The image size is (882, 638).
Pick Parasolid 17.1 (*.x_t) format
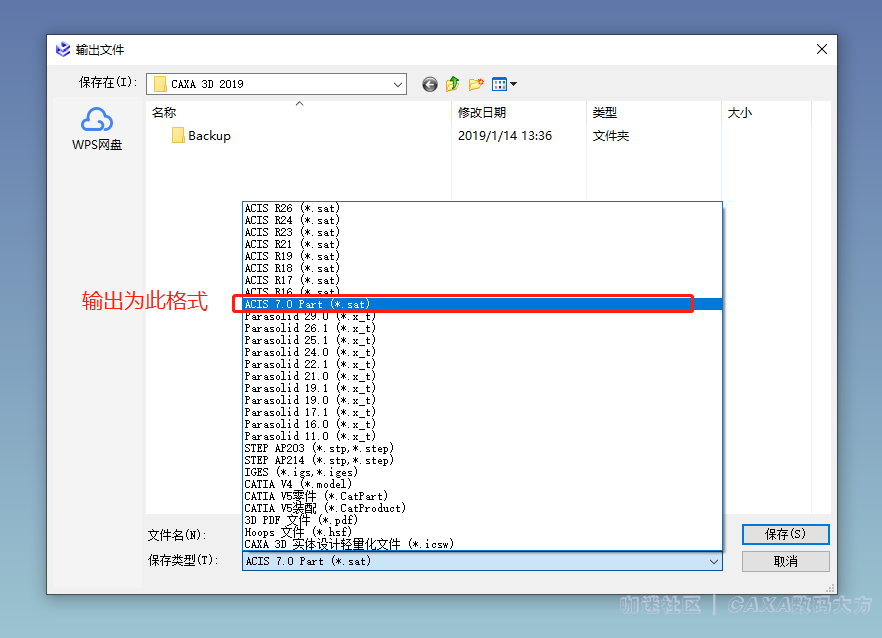pos(482,412)
